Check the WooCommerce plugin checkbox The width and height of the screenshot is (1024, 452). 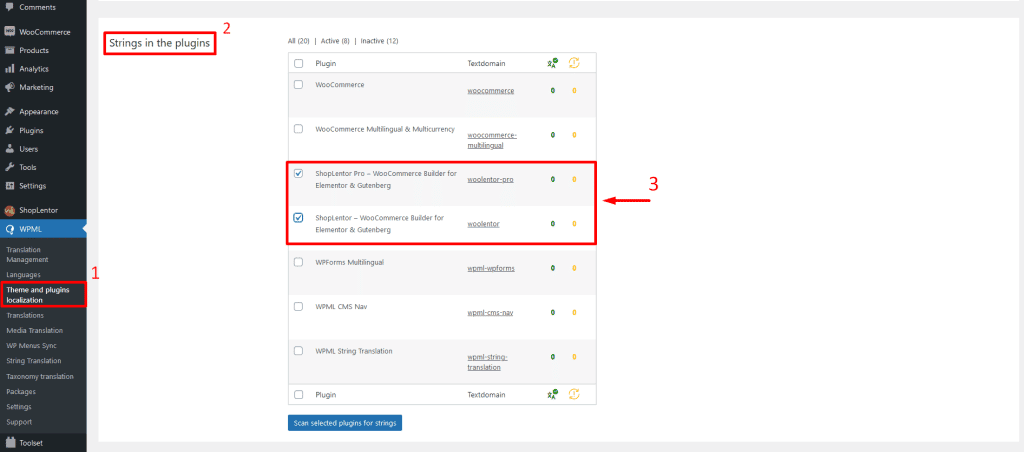[298, 84]
